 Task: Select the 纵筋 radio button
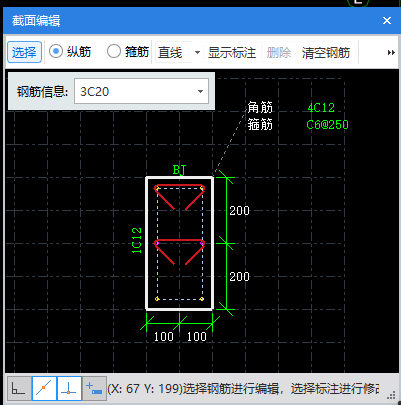(56, 52)
